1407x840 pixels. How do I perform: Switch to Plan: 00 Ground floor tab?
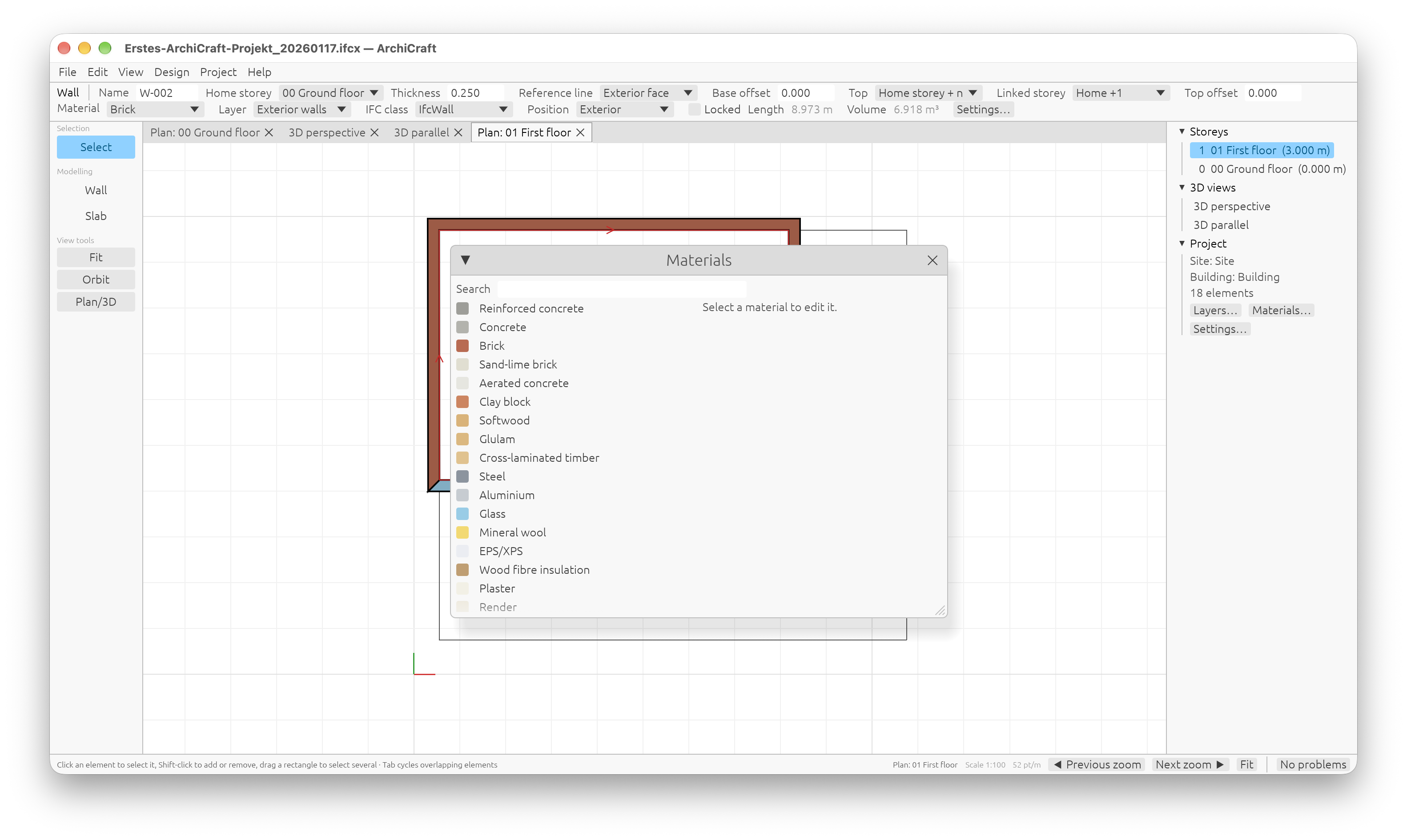[205, 132]
